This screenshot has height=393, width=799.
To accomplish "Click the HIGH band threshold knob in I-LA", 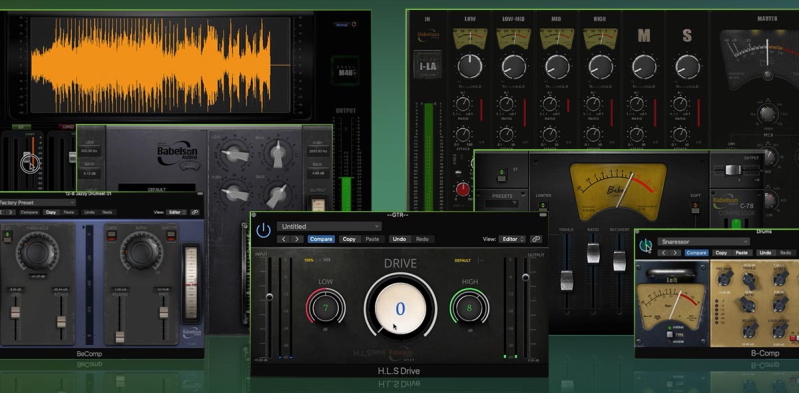I will tap(601, 66).
